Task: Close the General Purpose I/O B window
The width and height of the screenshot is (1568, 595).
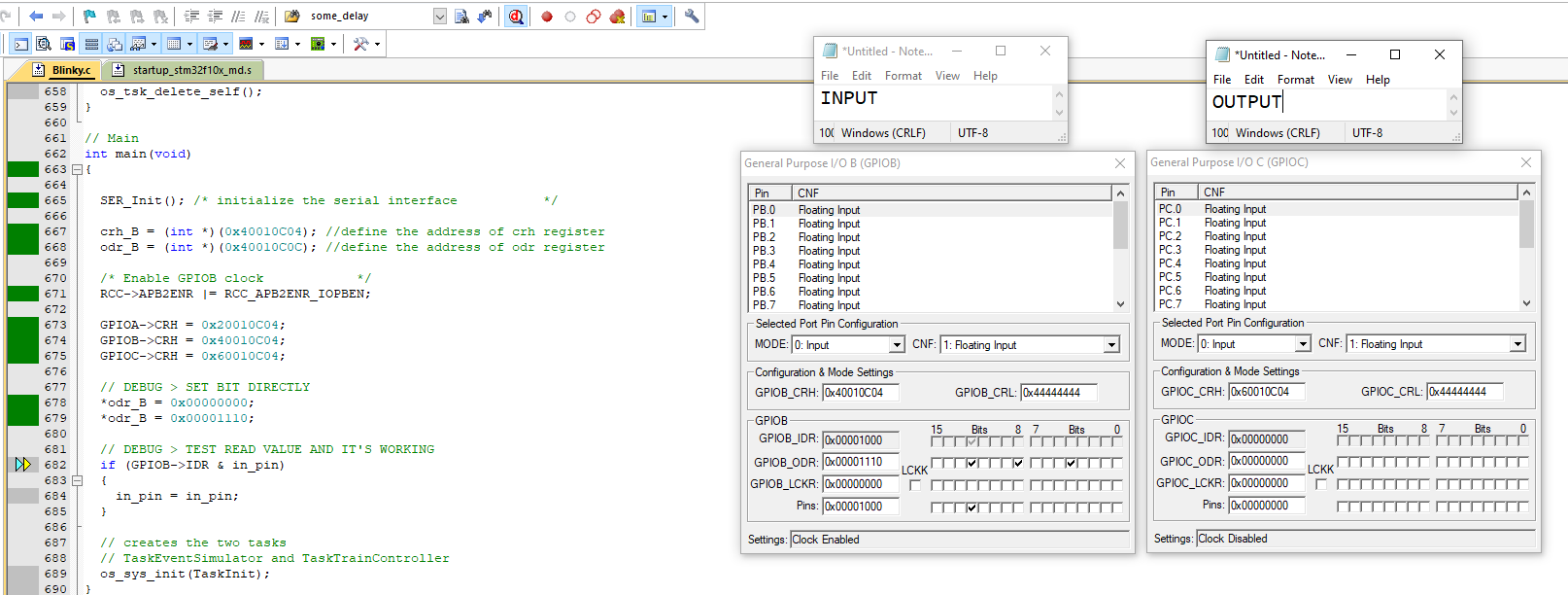Action: point(1120,163)
